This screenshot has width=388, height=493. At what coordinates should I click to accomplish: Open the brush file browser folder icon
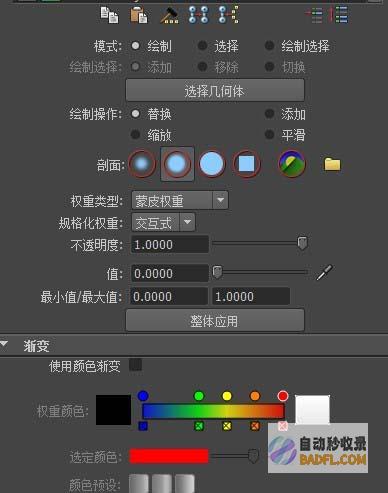pyautogui.click(x=332, y=164)
